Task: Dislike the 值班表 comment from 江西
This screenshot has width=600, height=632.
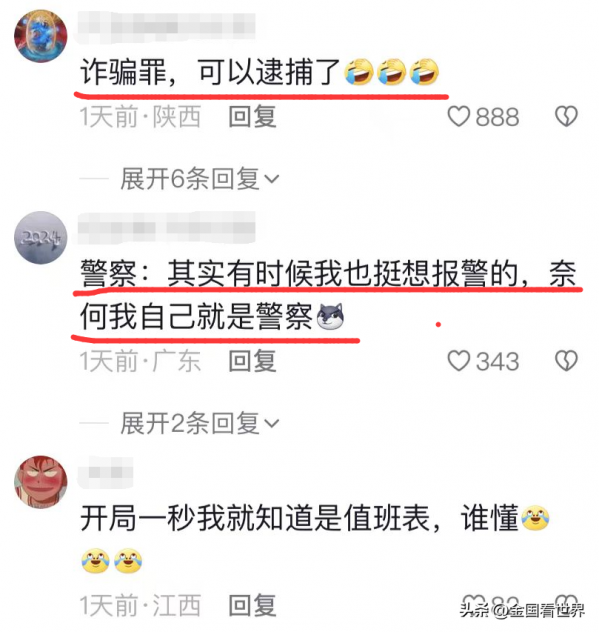Action: (x=567, y=603)
